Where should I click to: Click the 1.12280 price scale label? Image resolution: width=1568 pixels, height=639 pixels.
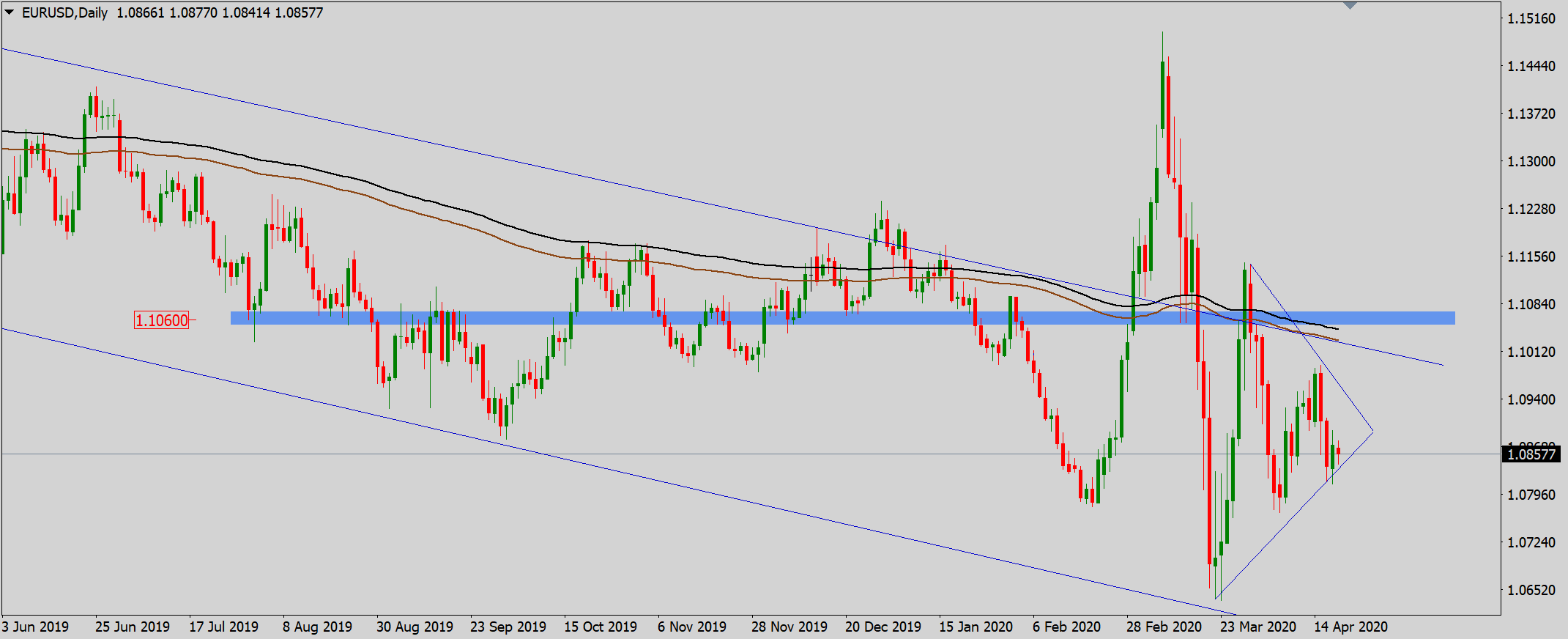(1531, 209)
